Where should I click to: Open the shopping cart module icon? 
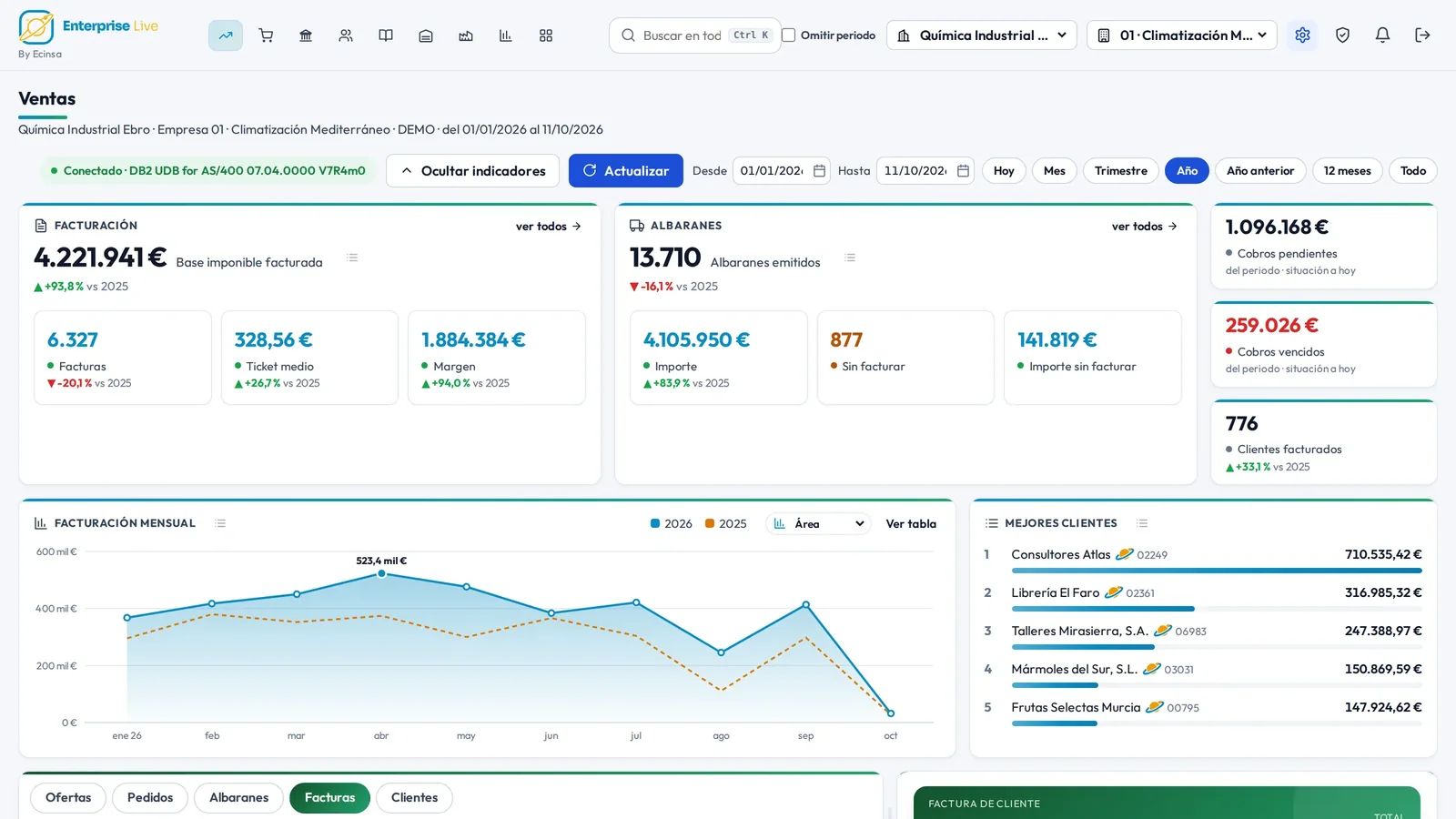266,35
